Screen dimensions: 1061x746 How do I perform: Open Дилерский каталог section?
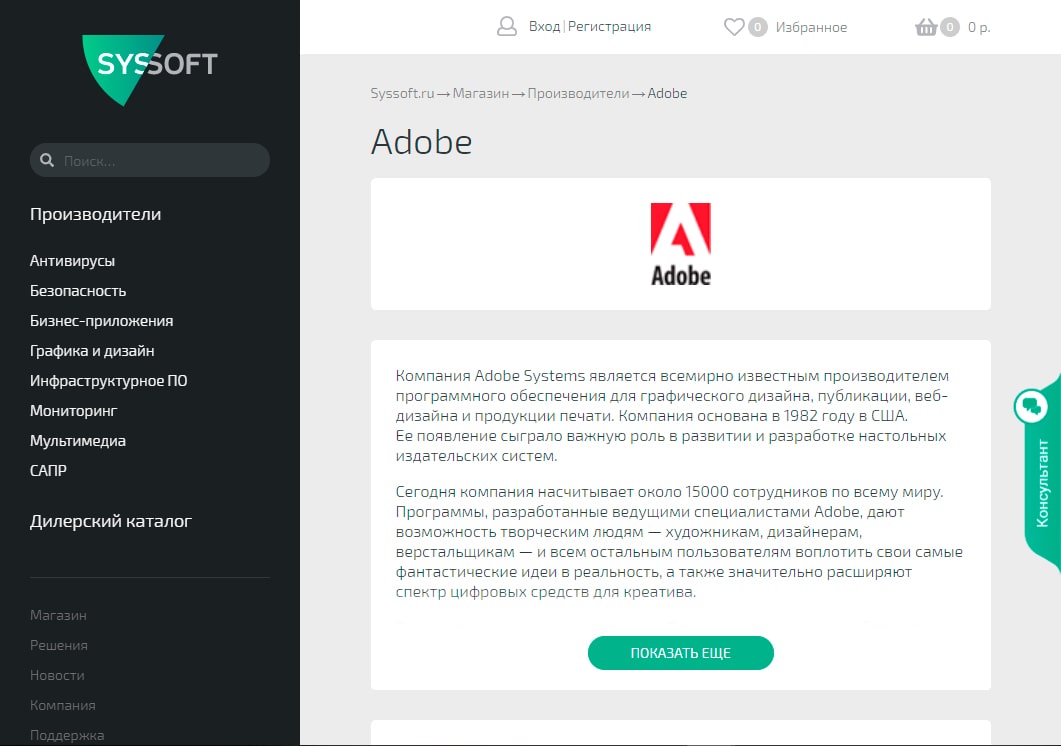[111, 521]
